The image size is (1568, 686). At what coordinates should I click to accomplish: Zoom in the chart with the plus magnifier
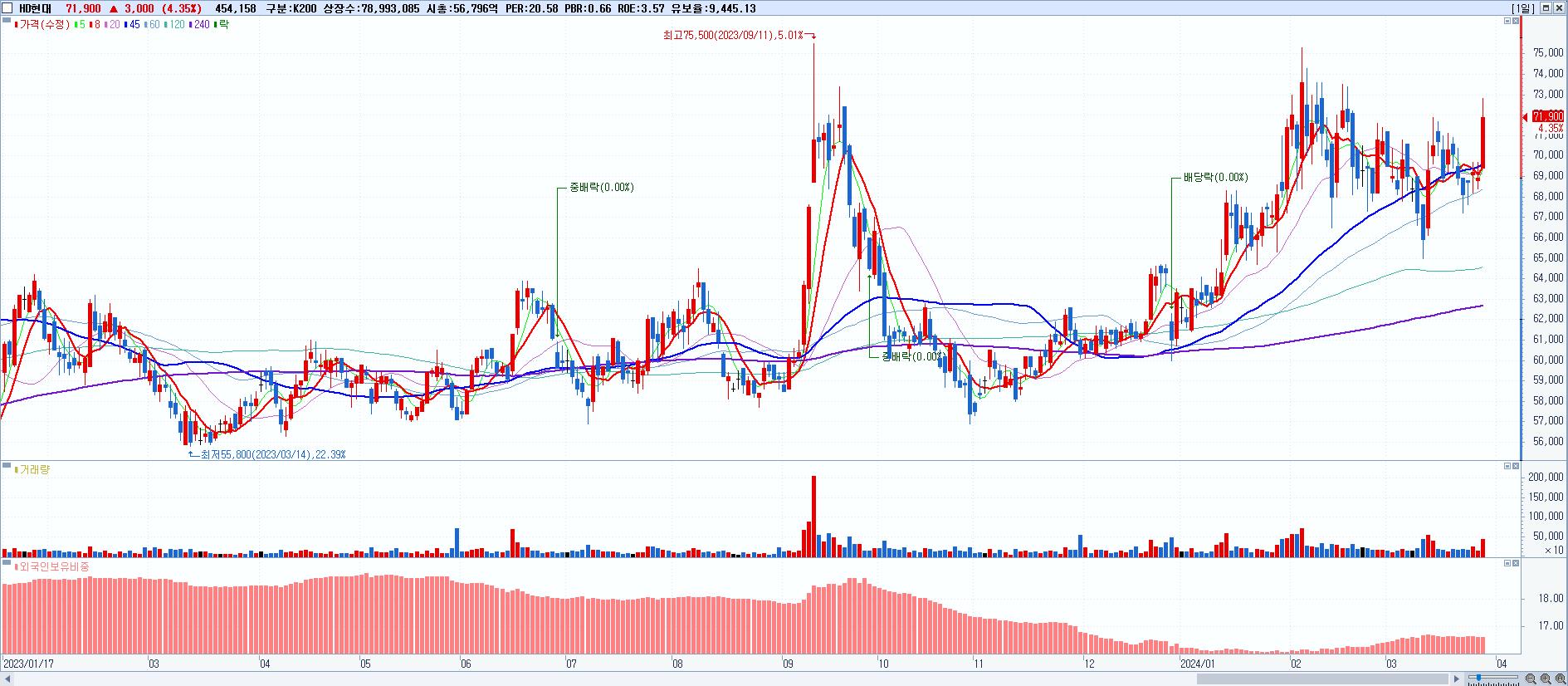point(1546,679)
